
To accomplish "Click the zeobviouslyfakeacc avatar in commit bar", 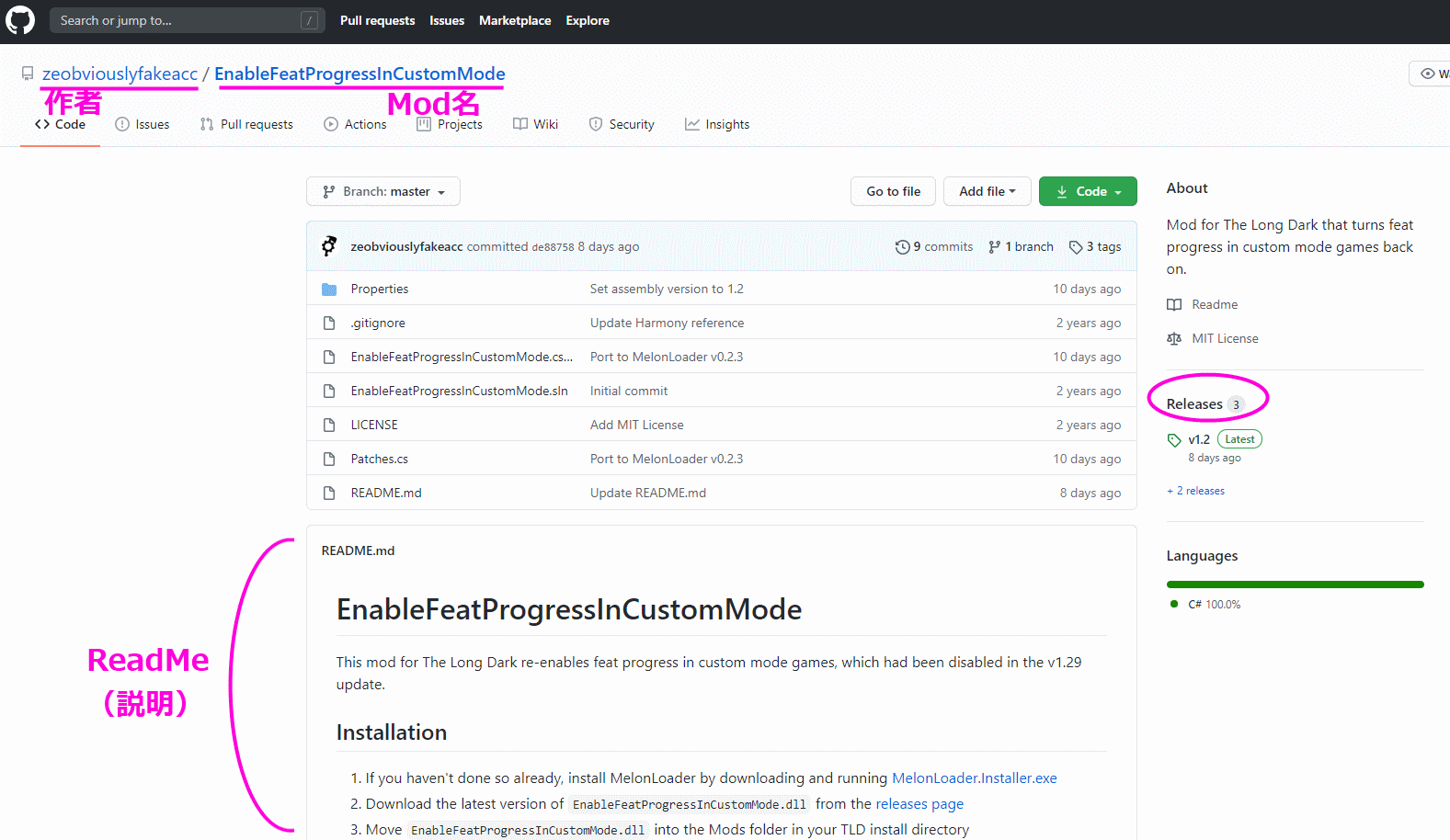I will pyautogui.click(x=329, y=246).
